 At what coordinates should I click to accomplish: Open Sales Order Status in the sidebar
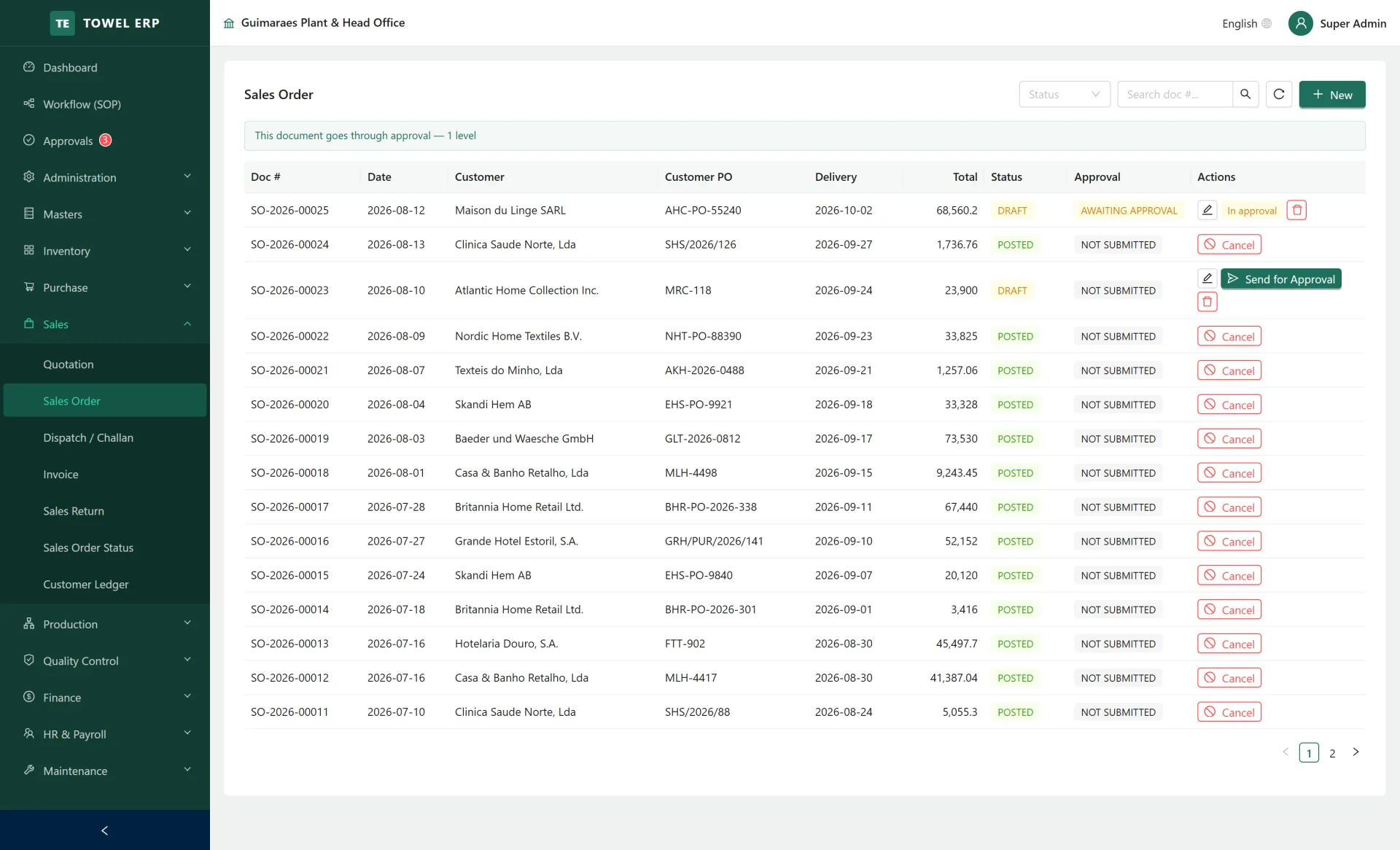tap(105, 547)
